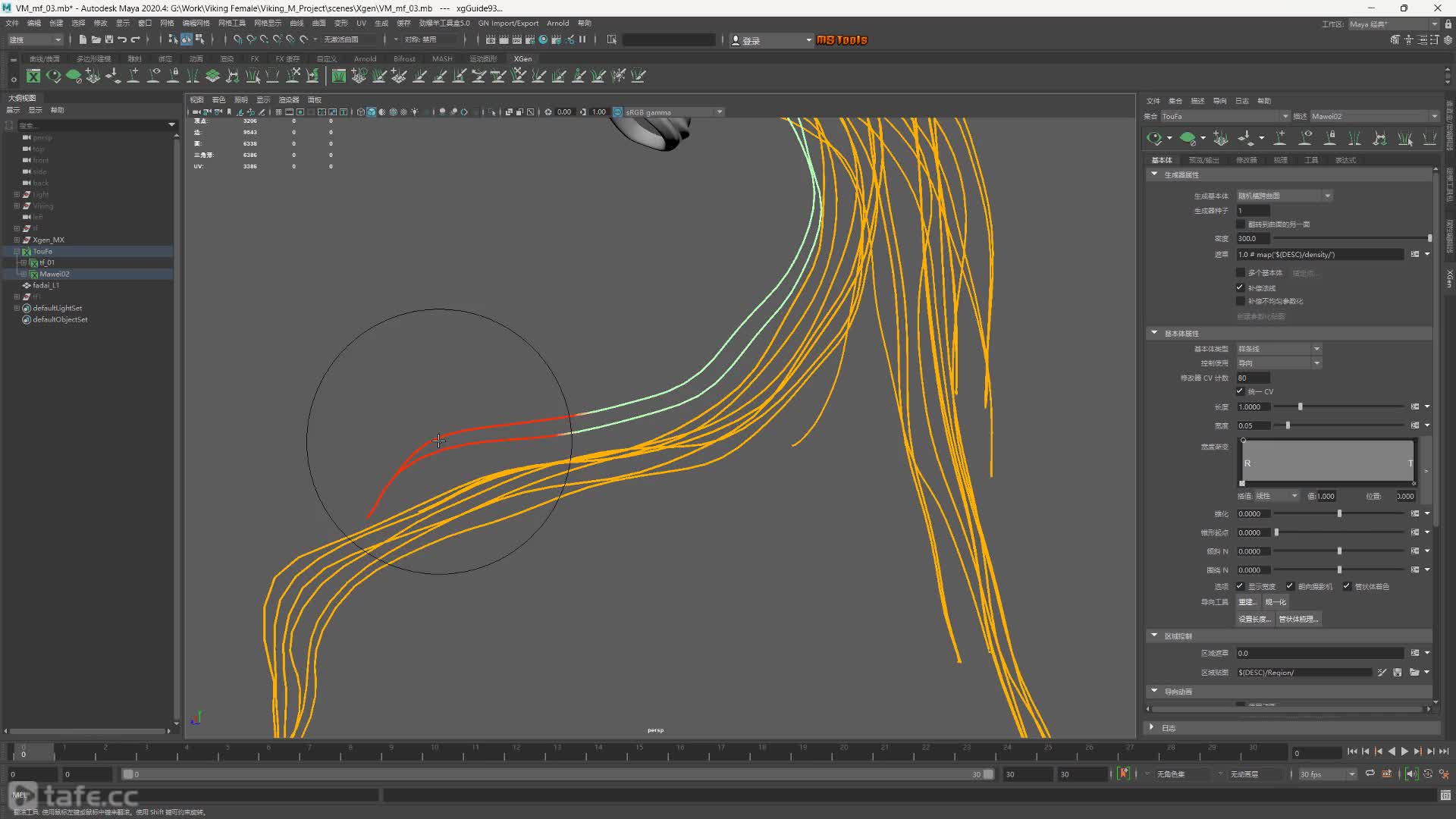The height and width of the screenshot is (819, 1456).
Task: Click the shelf green stacked layers icon
Action: 212,76
